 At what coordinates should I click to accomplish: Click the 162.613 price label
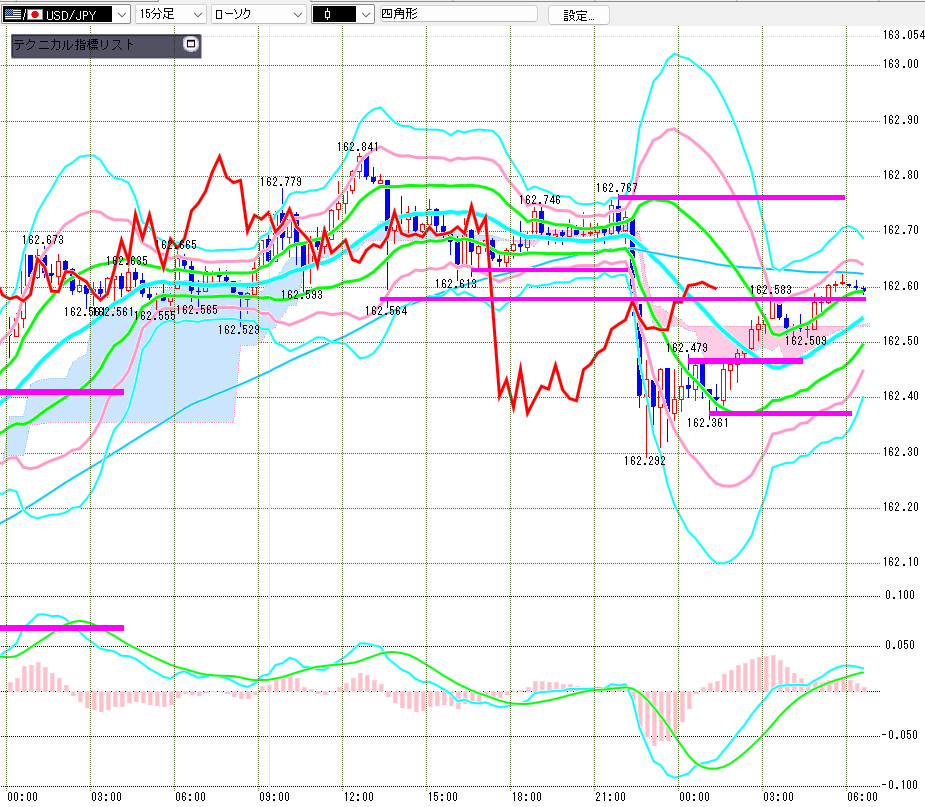click(455, 284)
